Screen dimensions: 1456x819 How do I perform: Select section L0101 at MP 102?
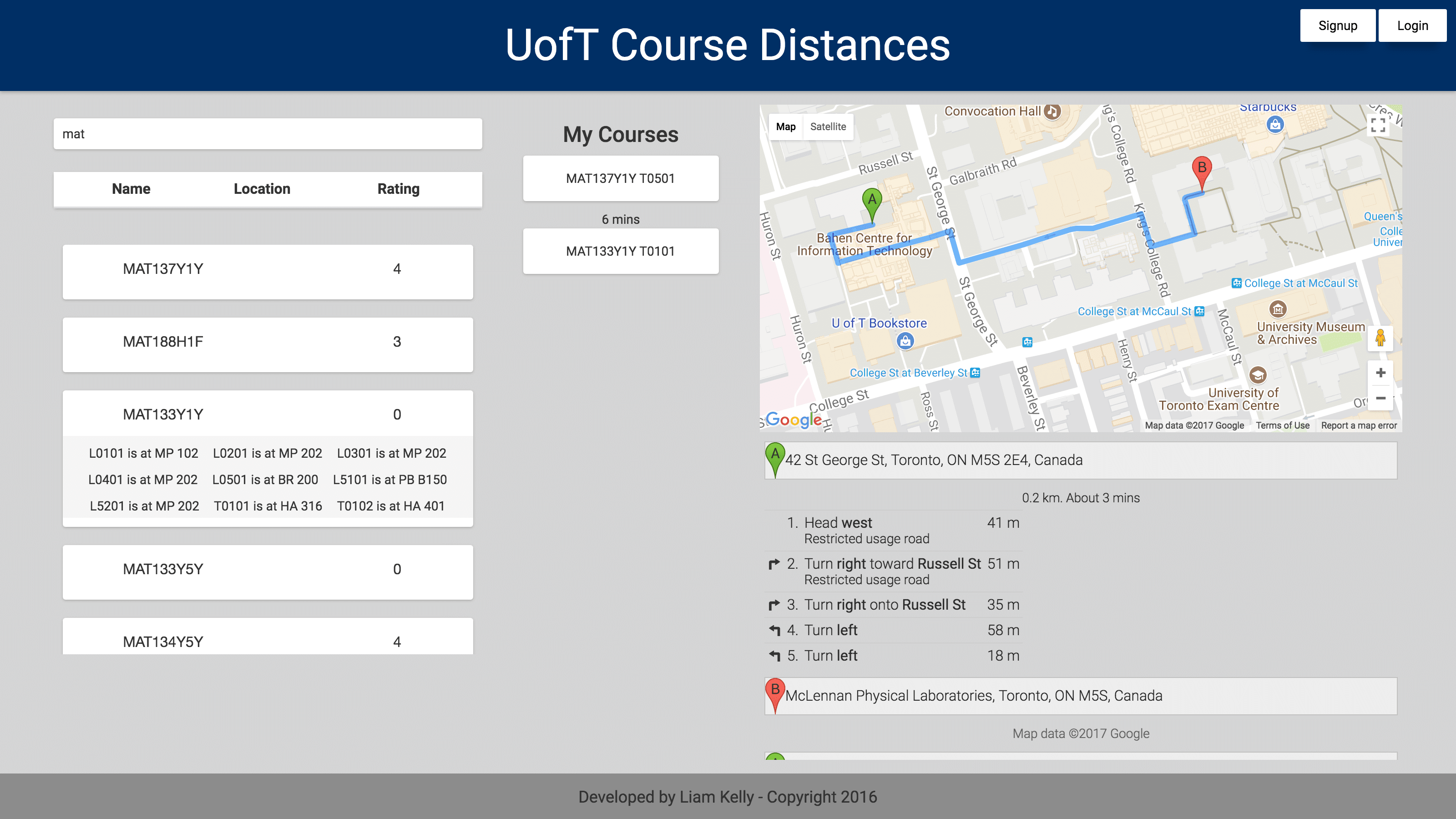click(144, 453)
